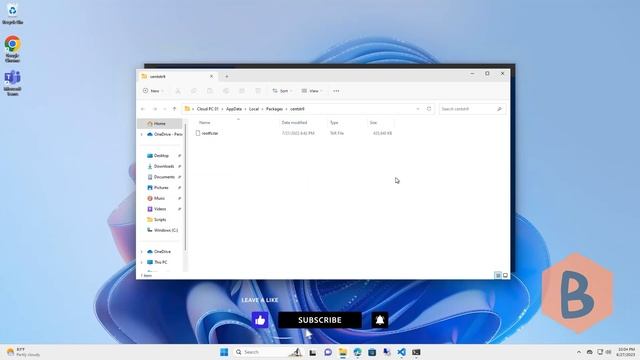
Task: Open Task View from taskbar
Action: coord(313,352)
